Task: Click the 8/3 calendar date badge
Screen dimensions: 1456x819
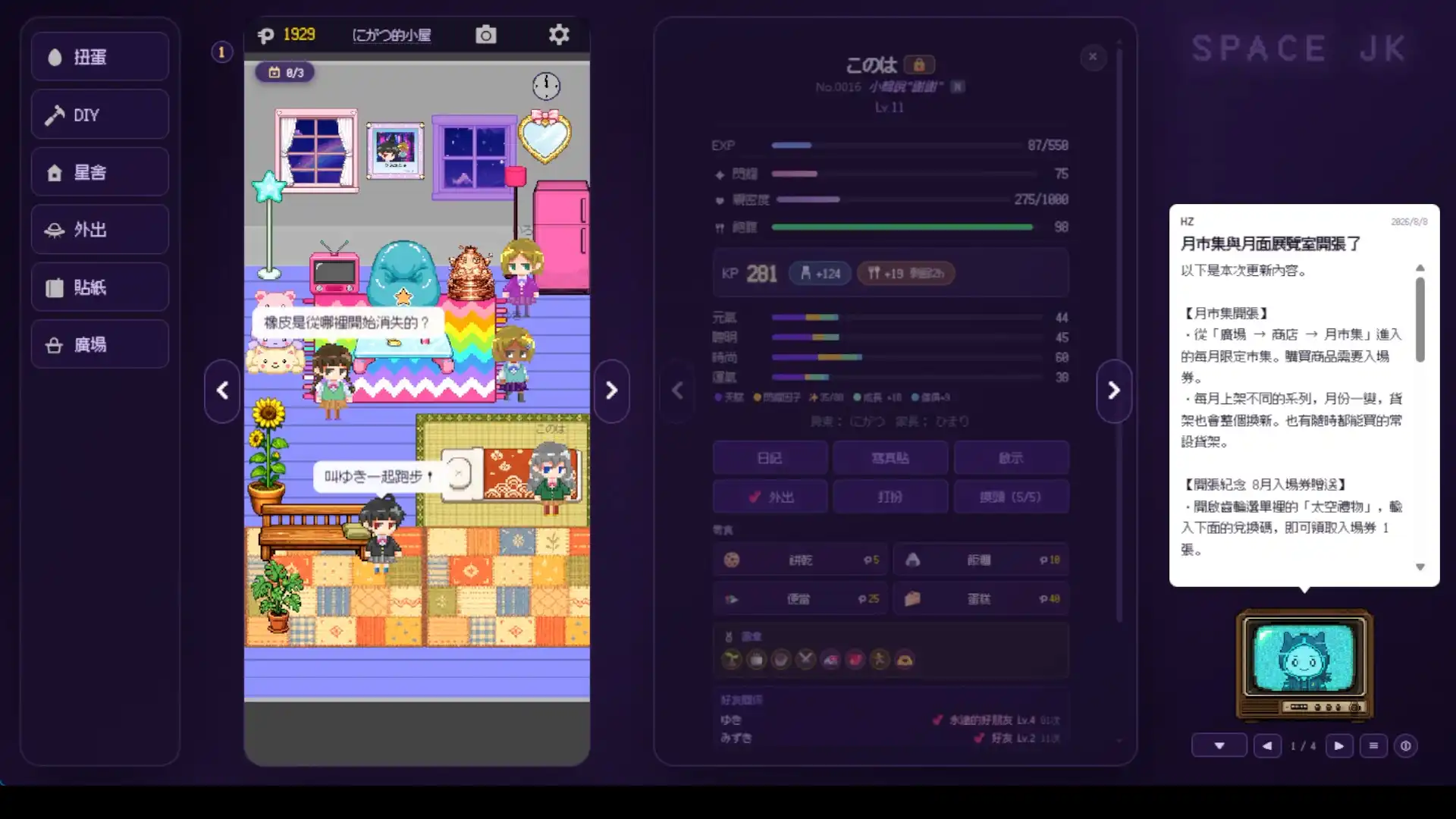Action: [x=286, y=72]
